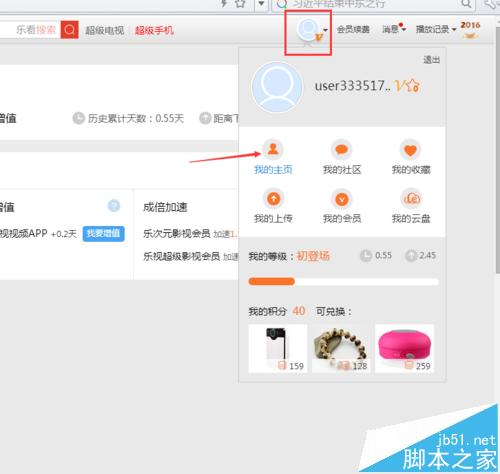
Task: Click the 可兑换 label
Action: click(x=333, y=311)
